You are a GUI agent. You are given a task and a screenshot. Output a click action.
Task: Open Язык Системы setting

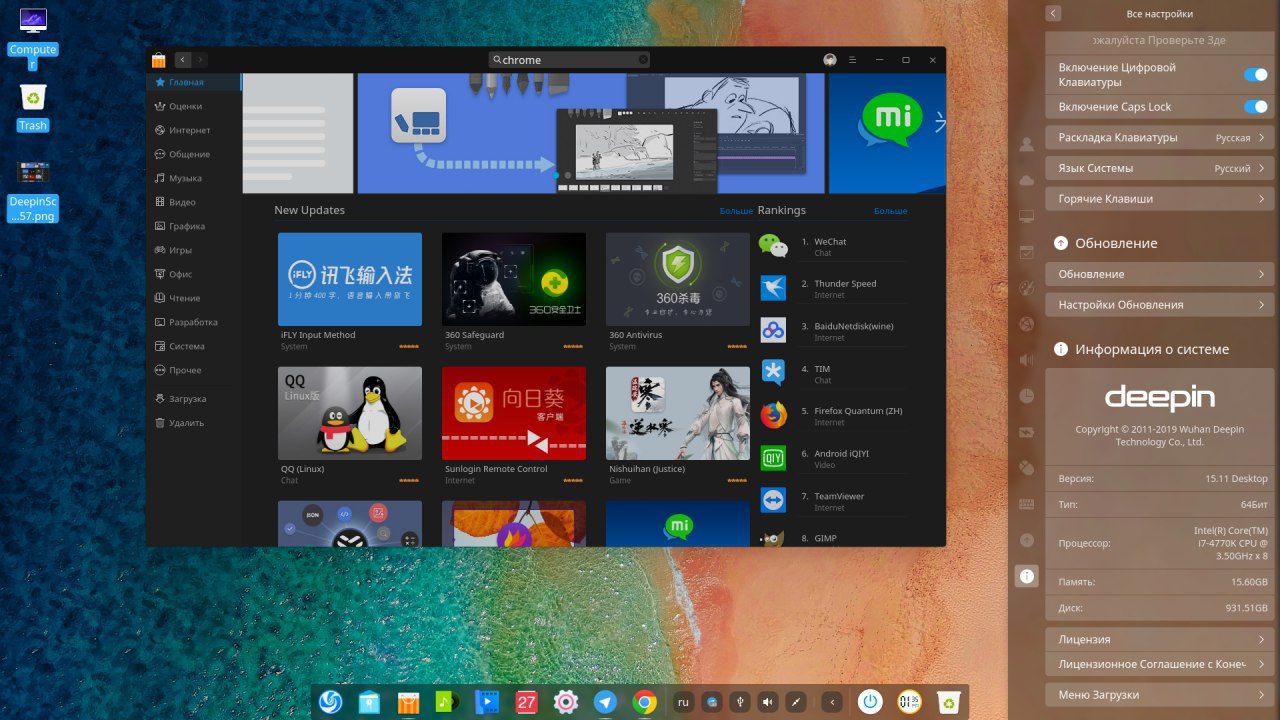pyautogui.click(x=1160, y=168)
